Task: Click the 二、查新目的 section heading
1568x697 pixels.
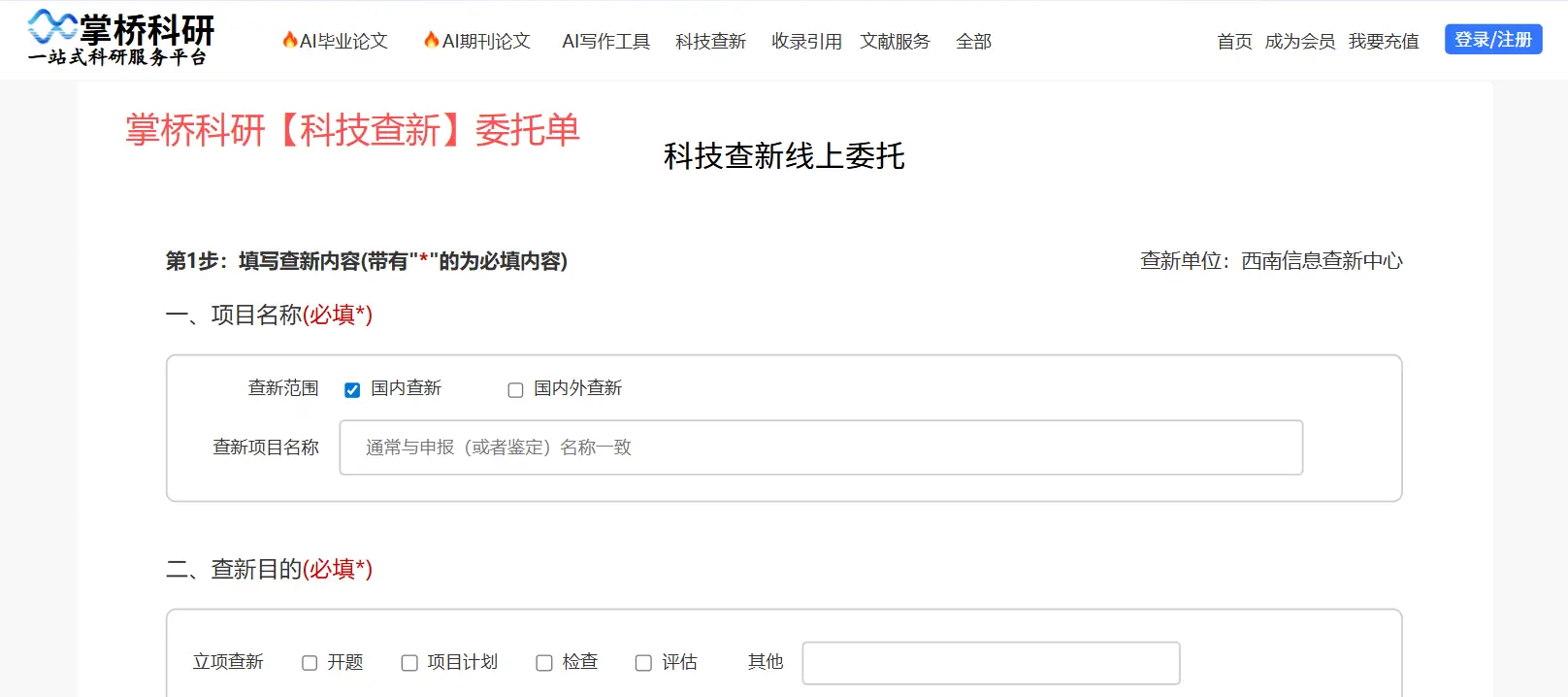Action: 269,569
